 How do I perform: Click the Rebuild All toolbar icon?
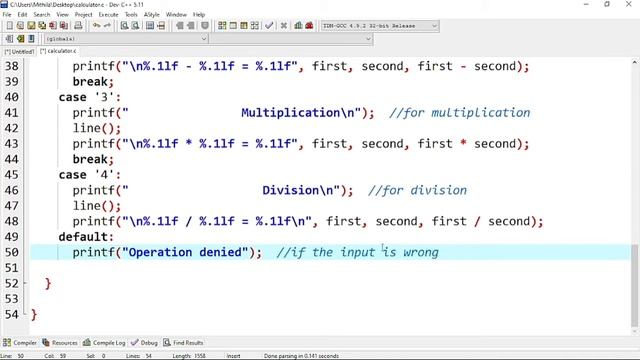click(255, 26)
